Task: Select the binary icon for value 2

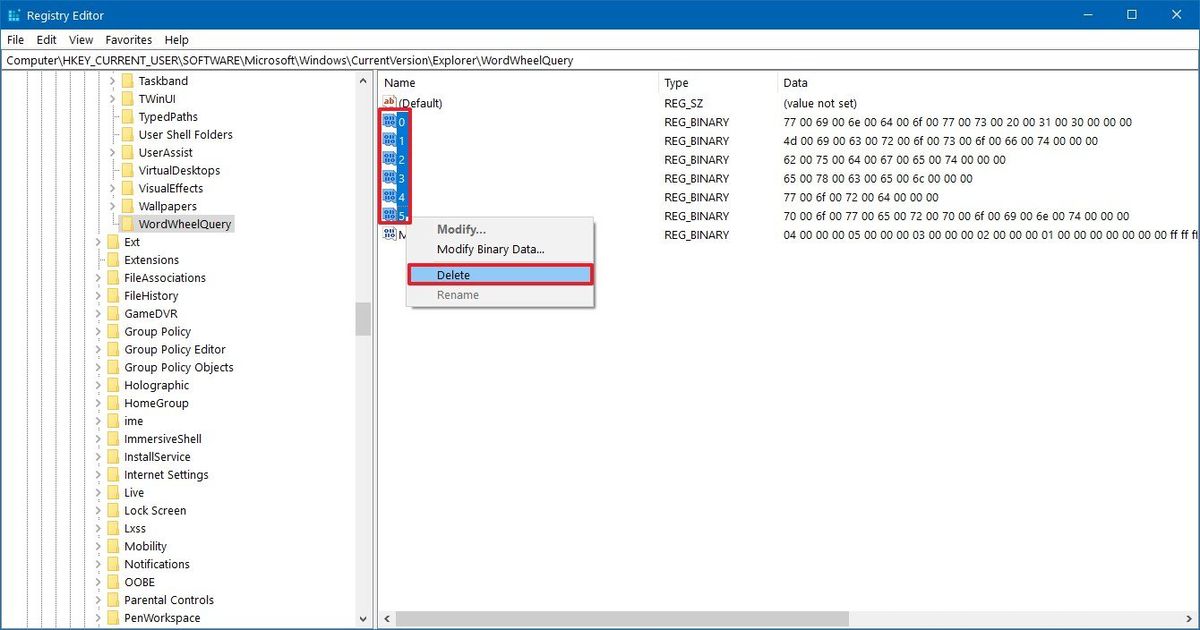Action: click(x=391, y=159)
